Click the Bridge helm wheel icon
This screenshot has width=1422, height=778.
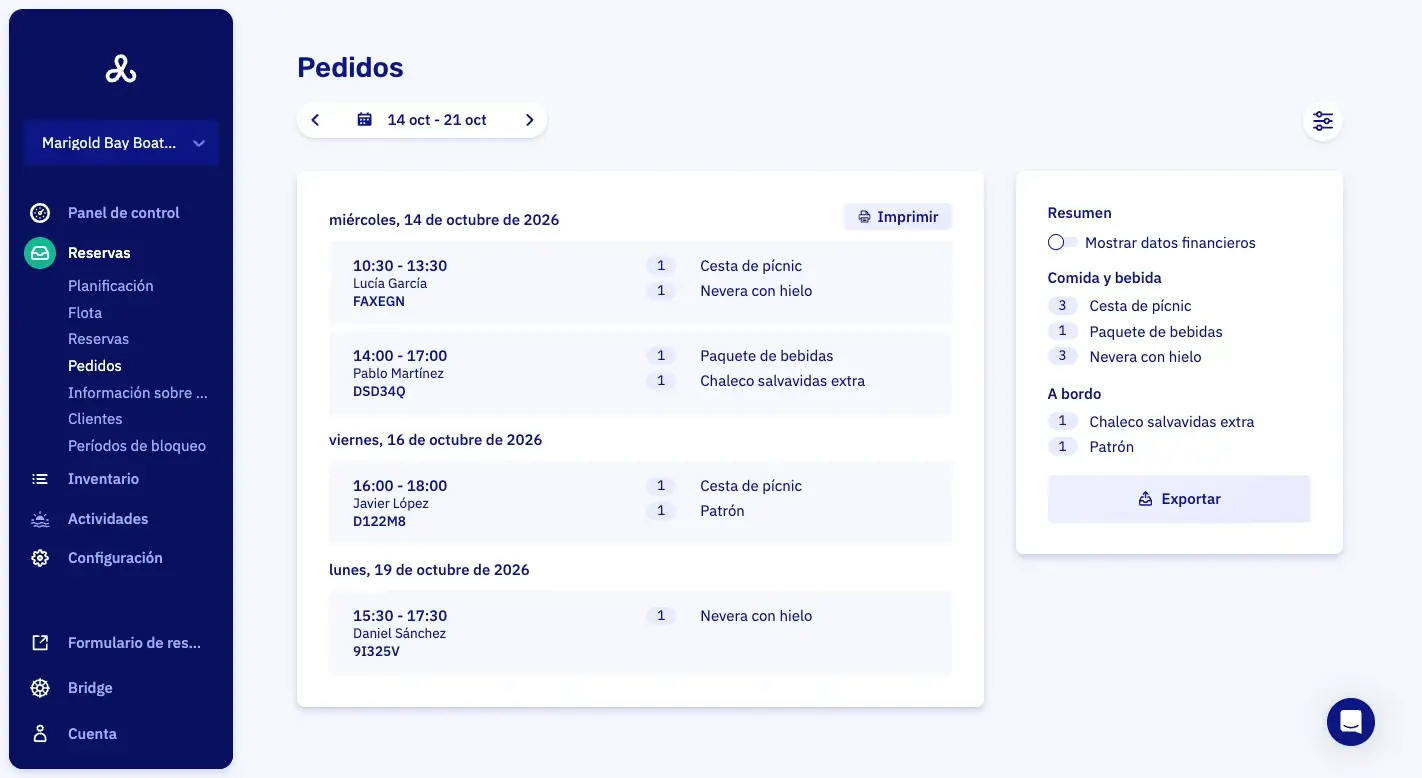pos(40,688)
